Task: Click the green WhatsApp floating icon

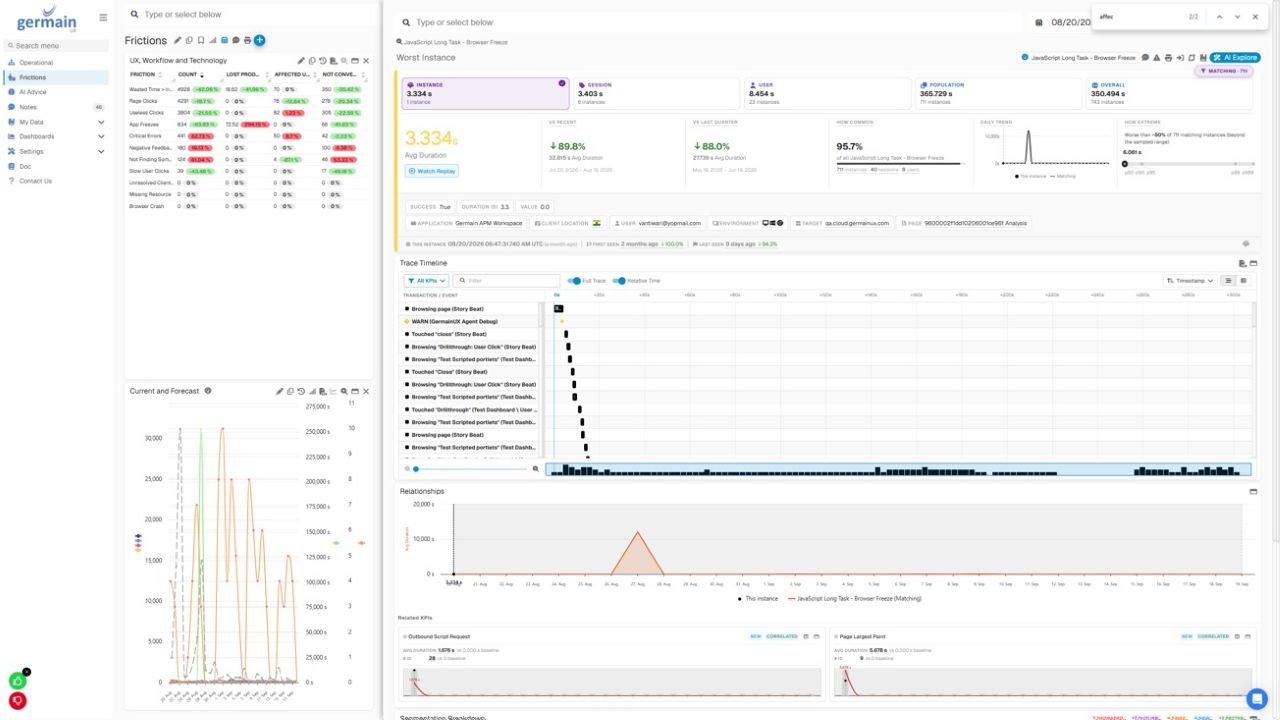Action: [17, 681]
